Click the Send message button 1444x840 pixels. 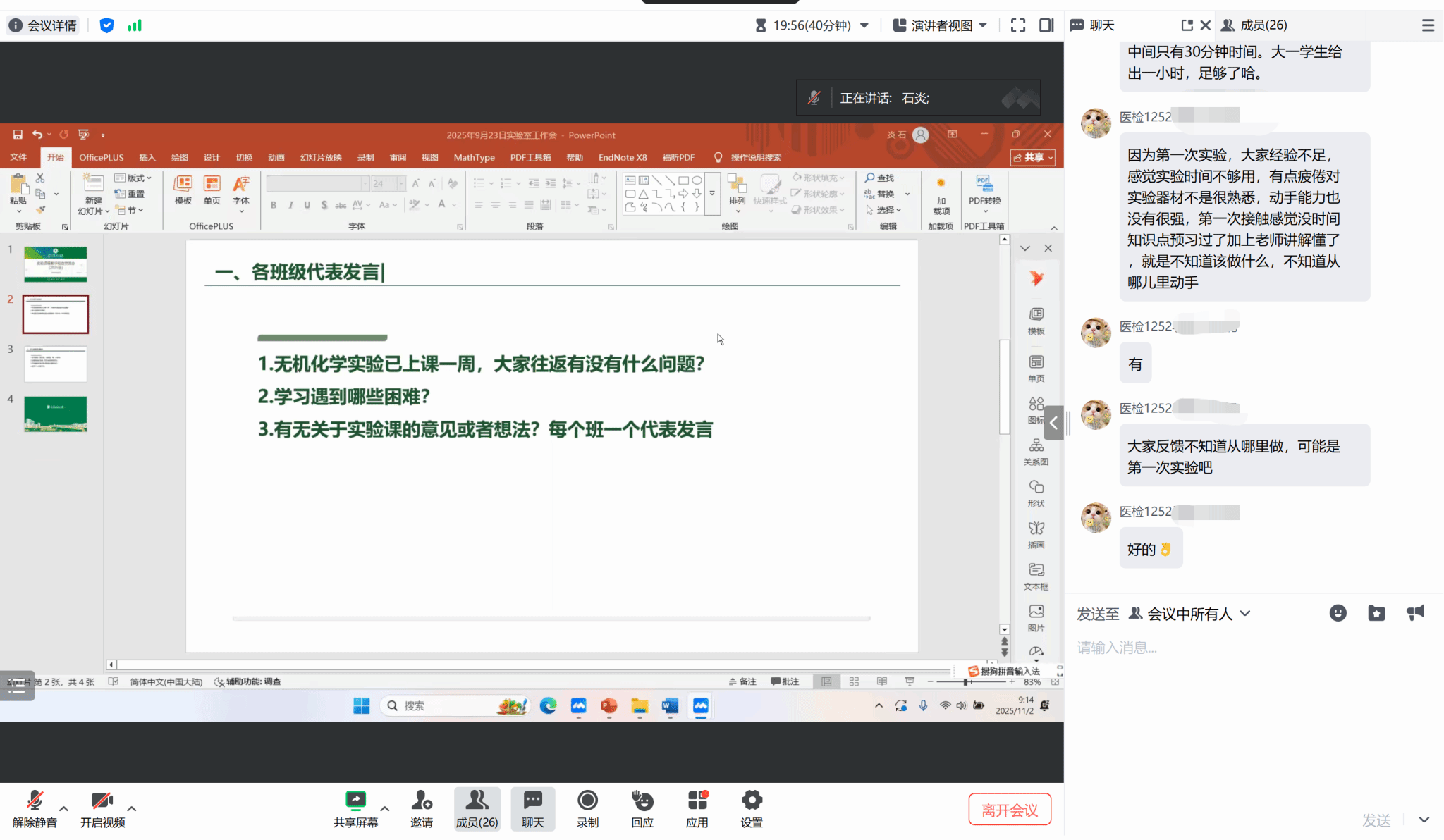click(1376, 820)
